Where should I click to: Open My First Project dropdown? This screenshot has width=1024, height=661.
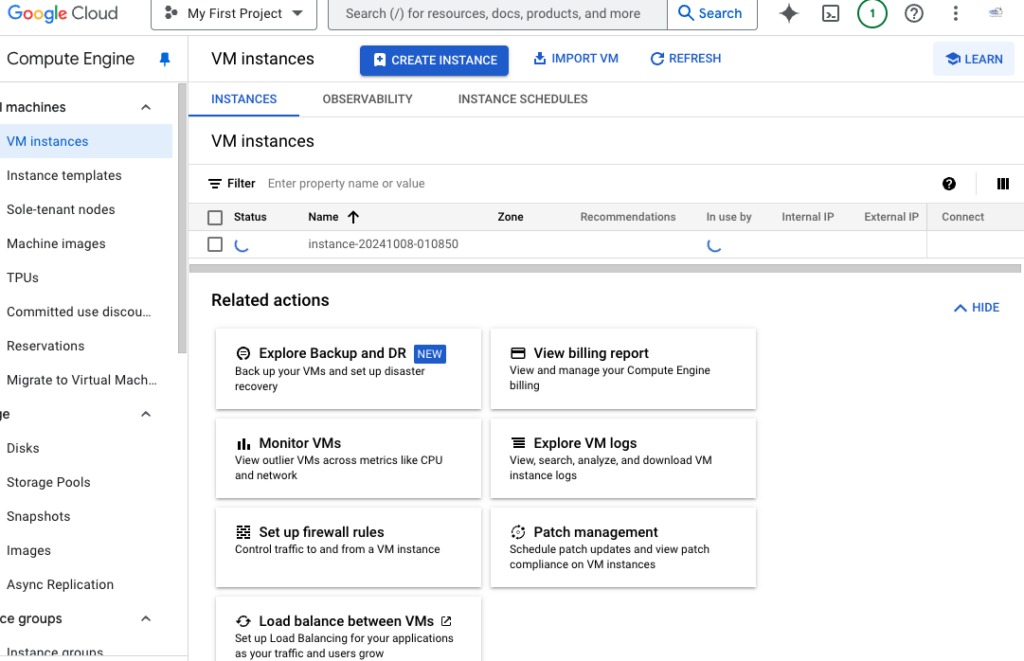pos(234,14)
